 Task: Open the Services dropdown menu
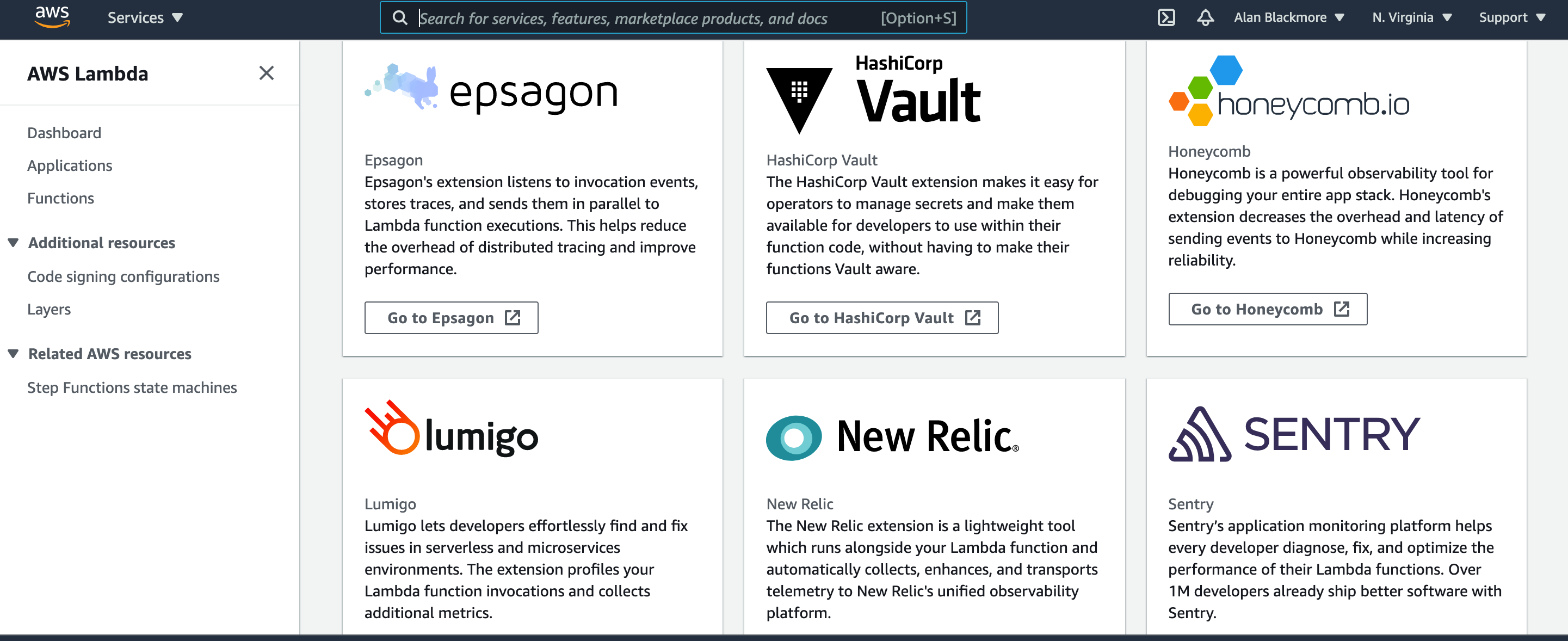[x=145, y=17]
